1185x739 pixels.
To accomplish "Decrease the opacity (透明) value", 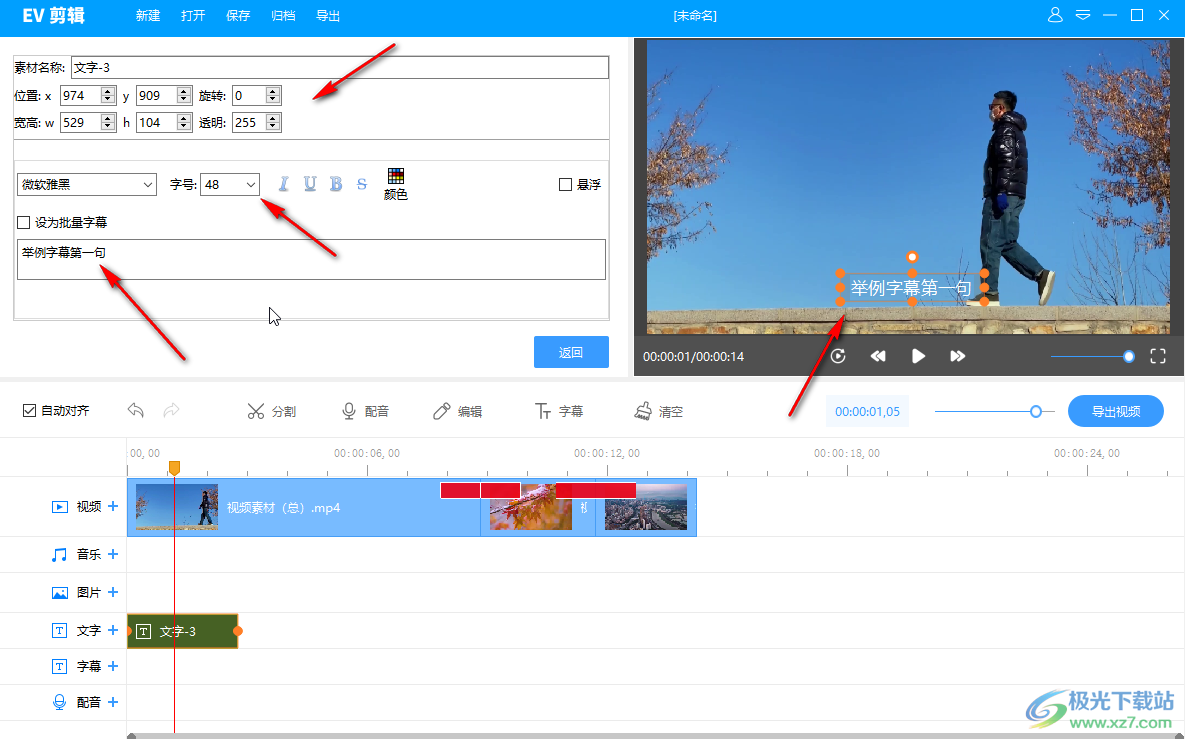I will 273,127.
